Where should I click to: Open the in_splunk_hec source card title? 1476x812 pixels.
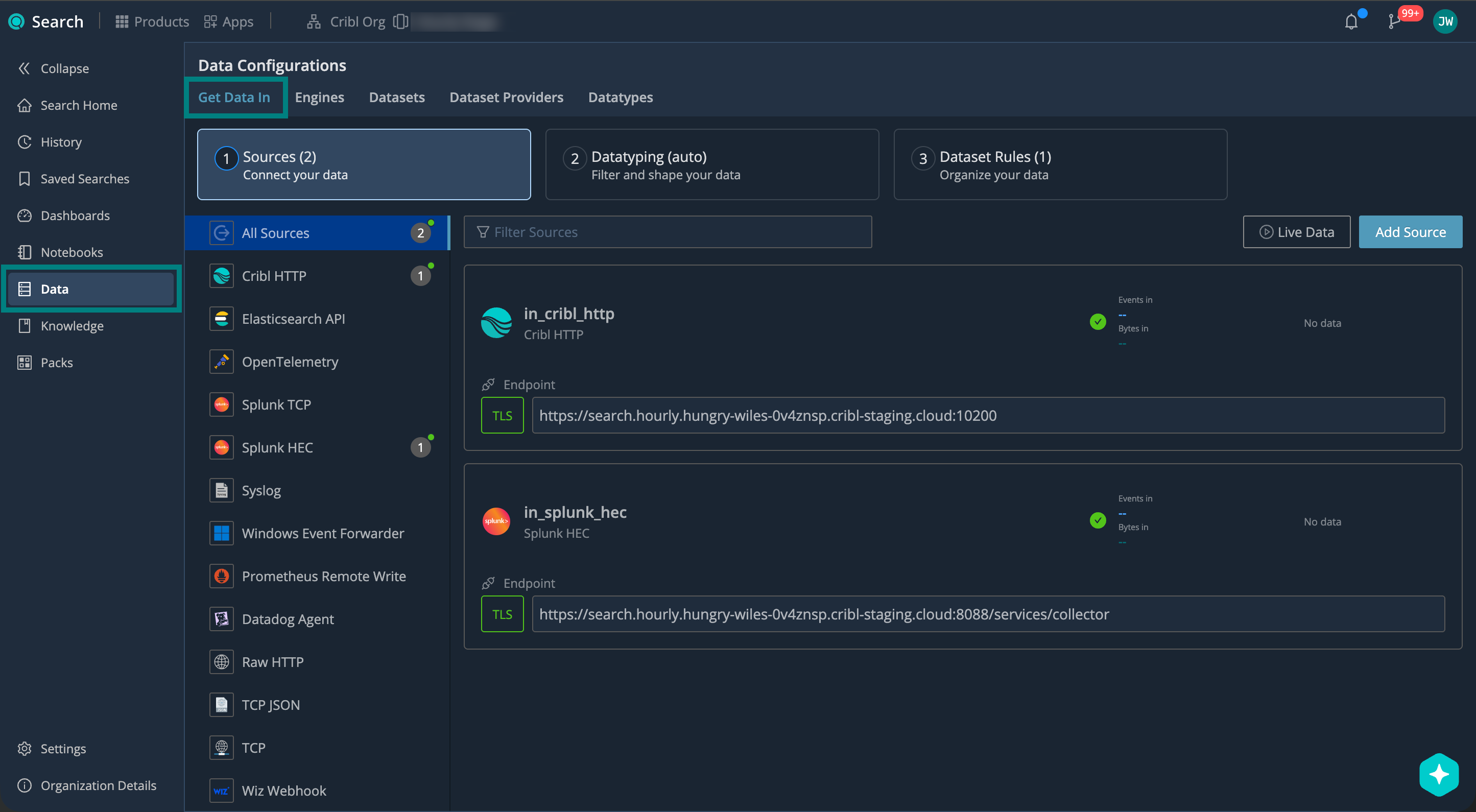coord(575,512)
